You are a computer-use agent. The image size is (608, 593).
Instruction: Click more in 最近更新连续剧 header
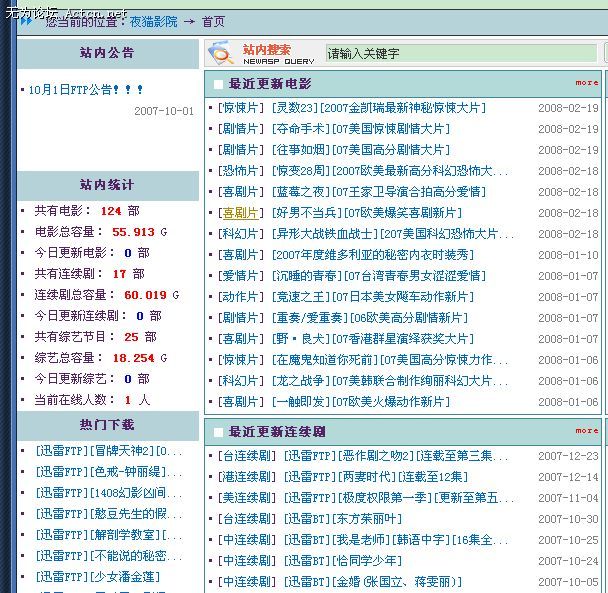coord(587,430)
